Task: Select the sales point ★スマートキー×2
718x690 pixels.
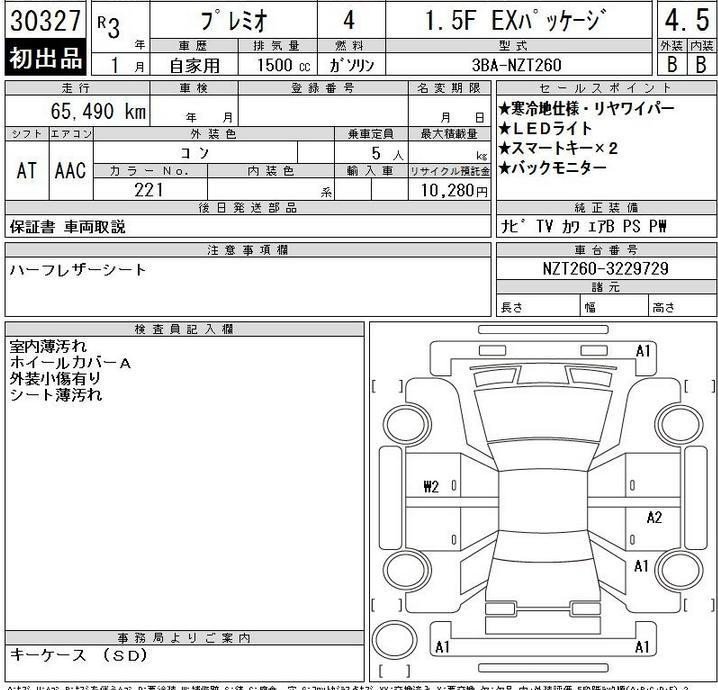Action: click(x=558, y=148)
